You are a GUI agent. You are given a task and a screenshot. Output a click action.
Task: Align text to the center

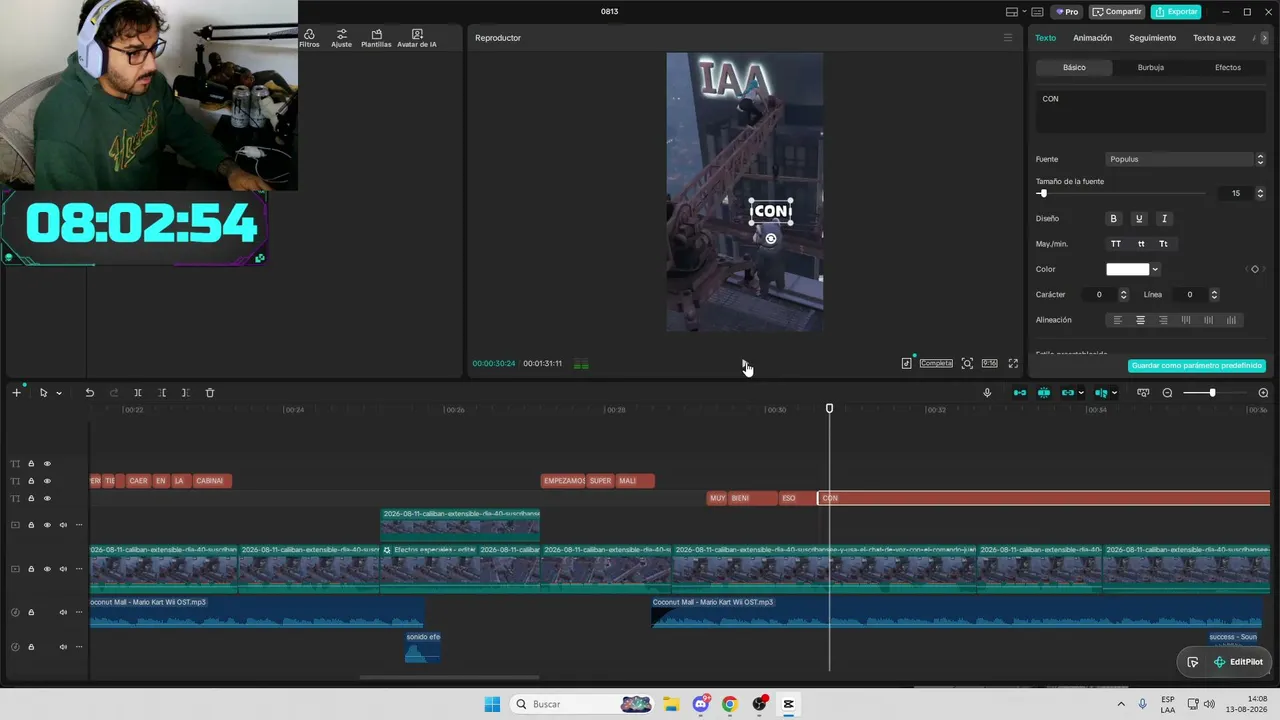1140,320
